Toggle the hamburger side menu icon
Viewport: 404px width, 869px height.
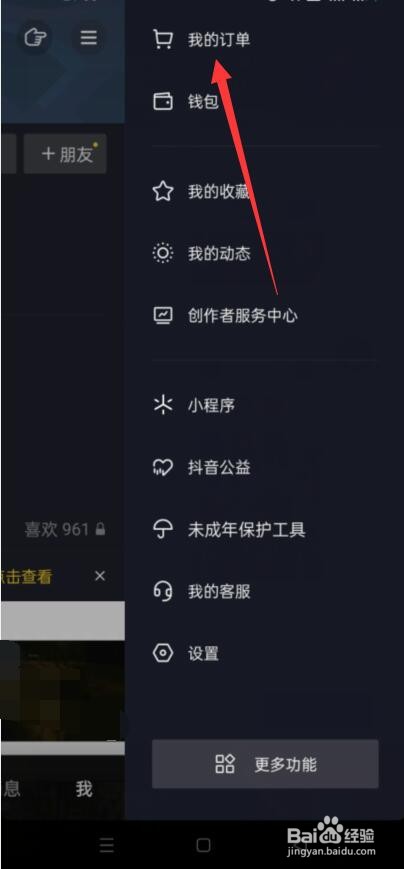[89, 38]
